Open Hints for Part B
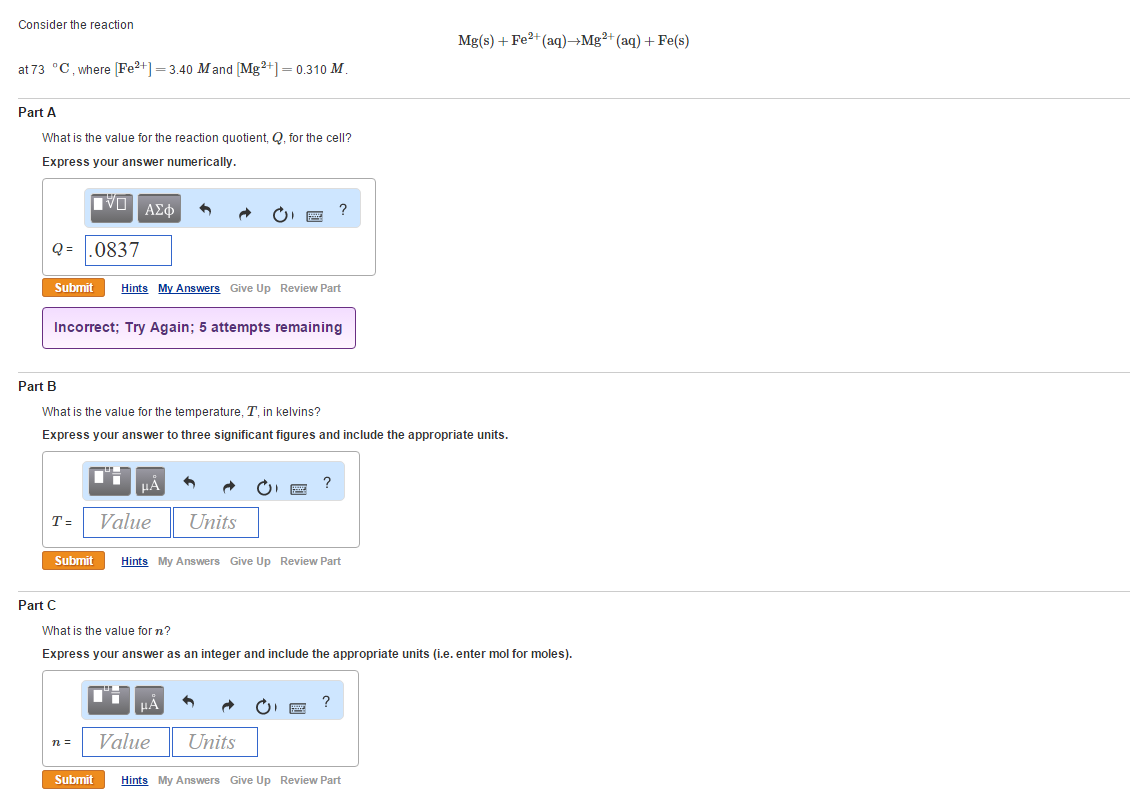Viewport: 1142px width, 805px height. coord(134,561)
